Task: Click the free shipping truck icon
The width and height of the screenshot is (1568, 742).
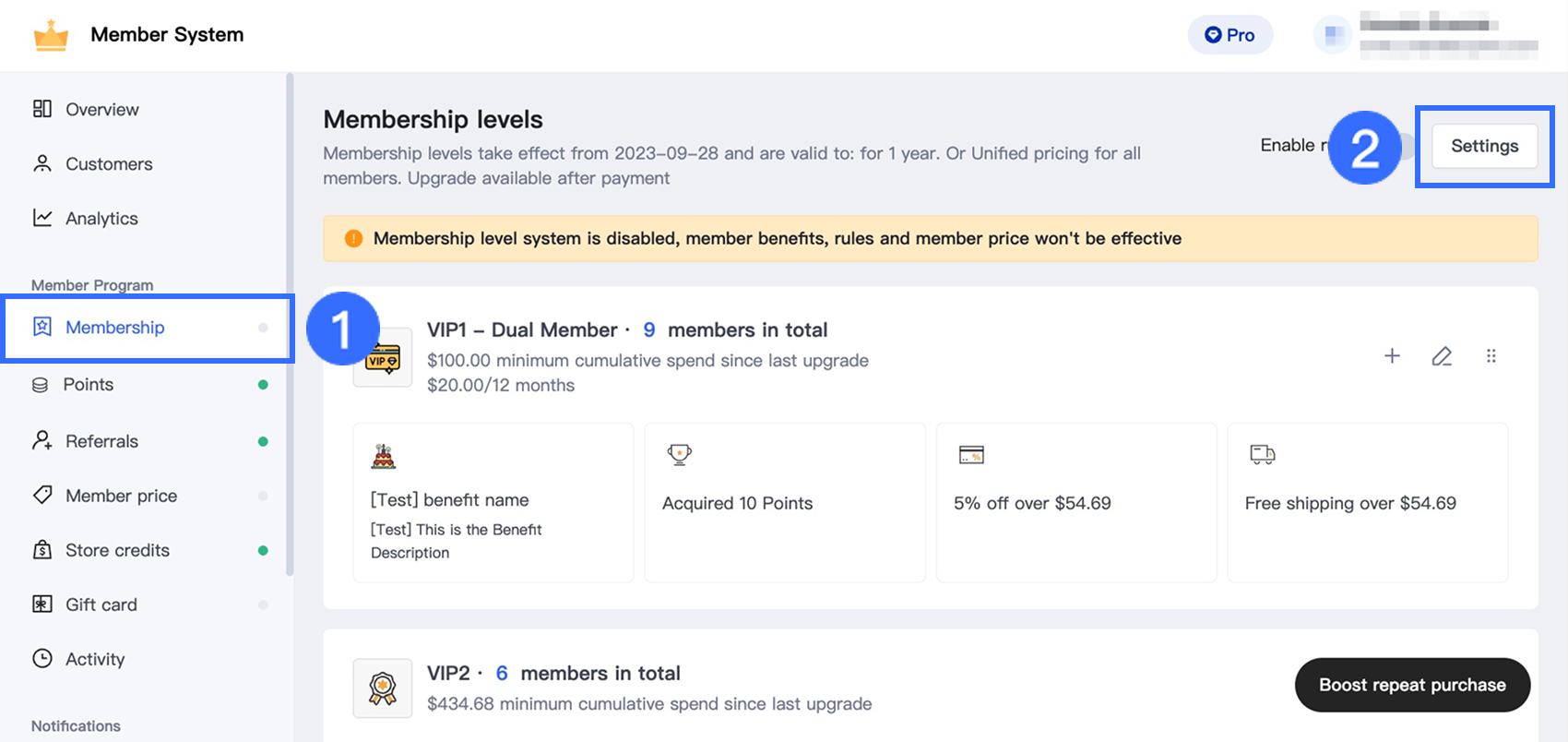Action: (x=1262, y=454)
